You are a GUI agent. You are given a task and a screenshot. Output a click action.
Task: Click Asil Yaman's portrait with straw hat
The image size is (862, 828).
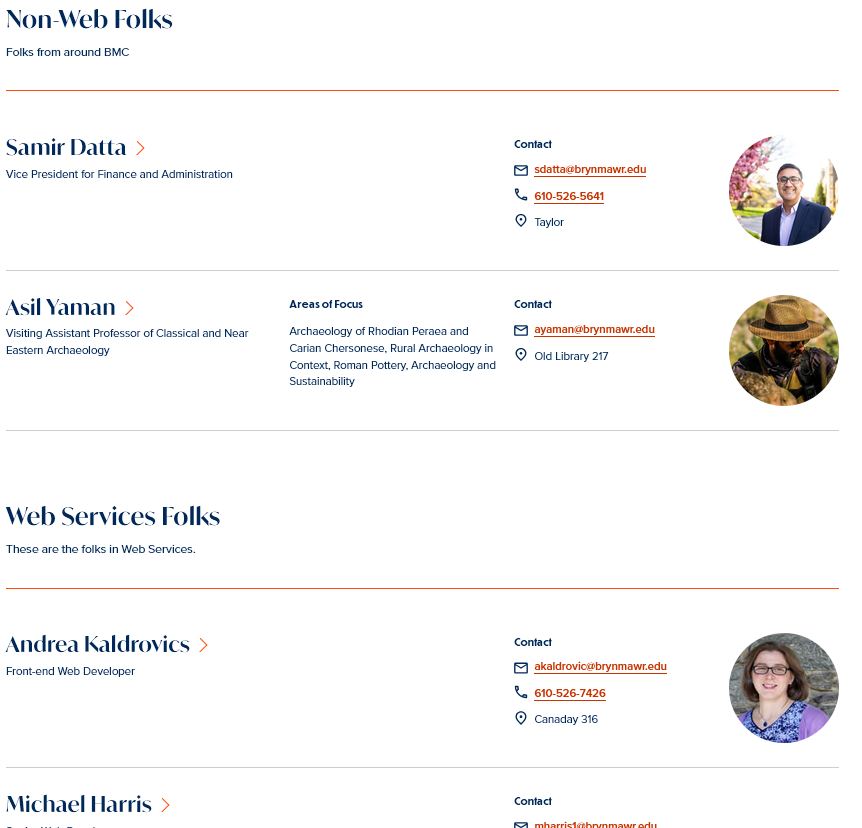coord(783,351)
